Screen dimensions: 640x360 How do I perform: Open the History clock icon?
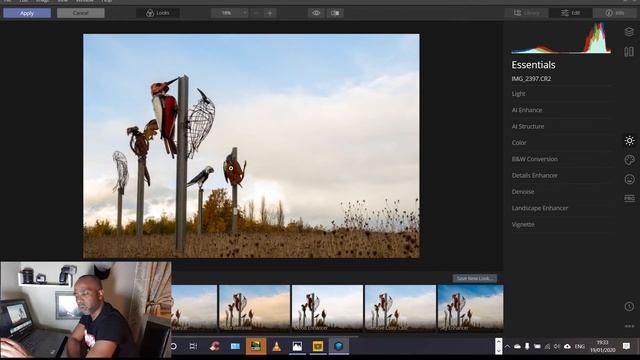click(629, 307)
